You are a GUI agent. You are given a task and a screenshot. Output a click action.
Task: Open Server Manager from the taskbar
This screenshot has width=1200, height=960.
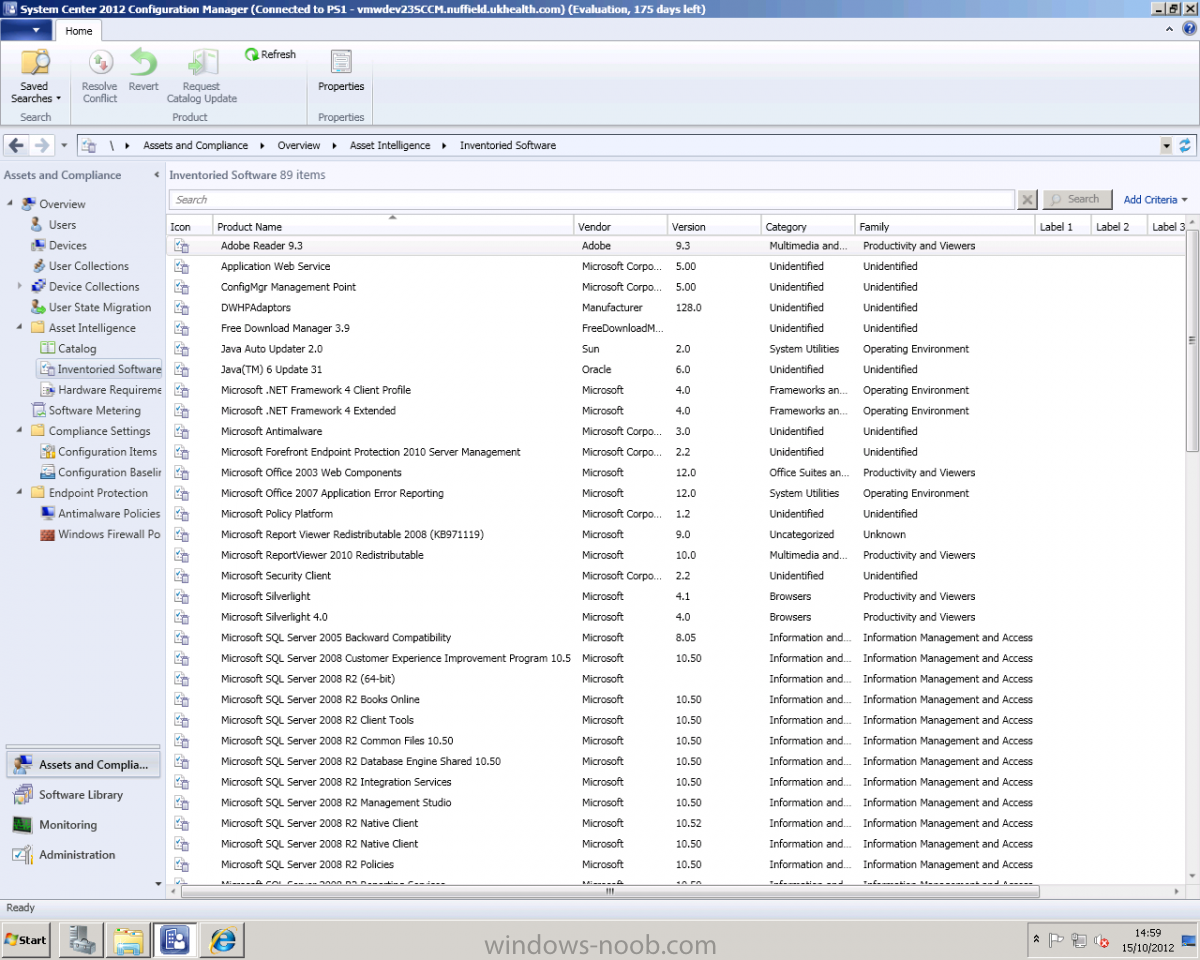[80, 940]
